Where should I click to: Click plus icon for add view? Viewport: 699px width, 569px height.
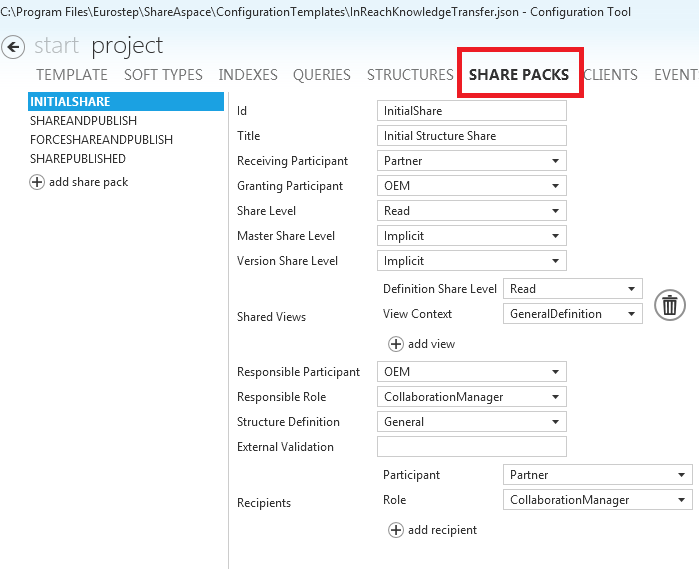coord(396,344)
